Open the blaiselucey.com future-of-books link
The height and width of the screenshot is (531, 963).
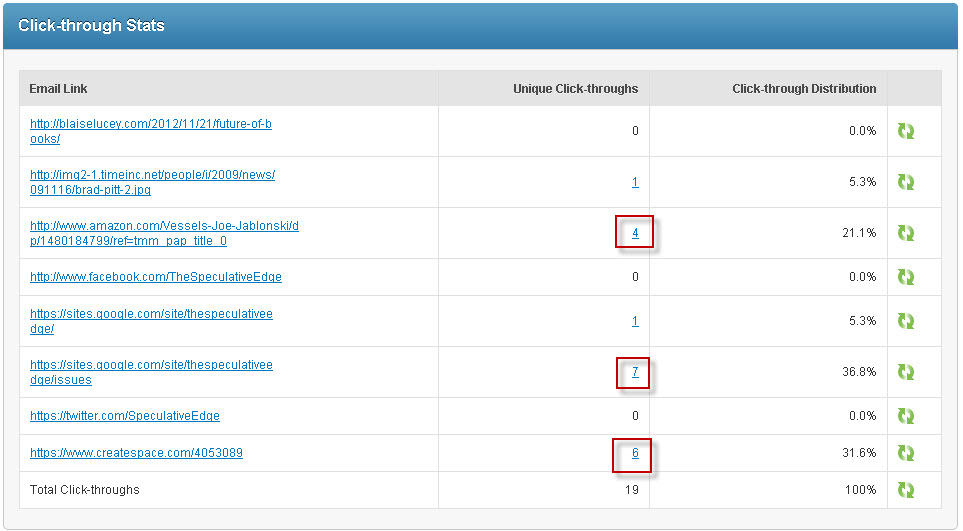[x=151, y=131]
